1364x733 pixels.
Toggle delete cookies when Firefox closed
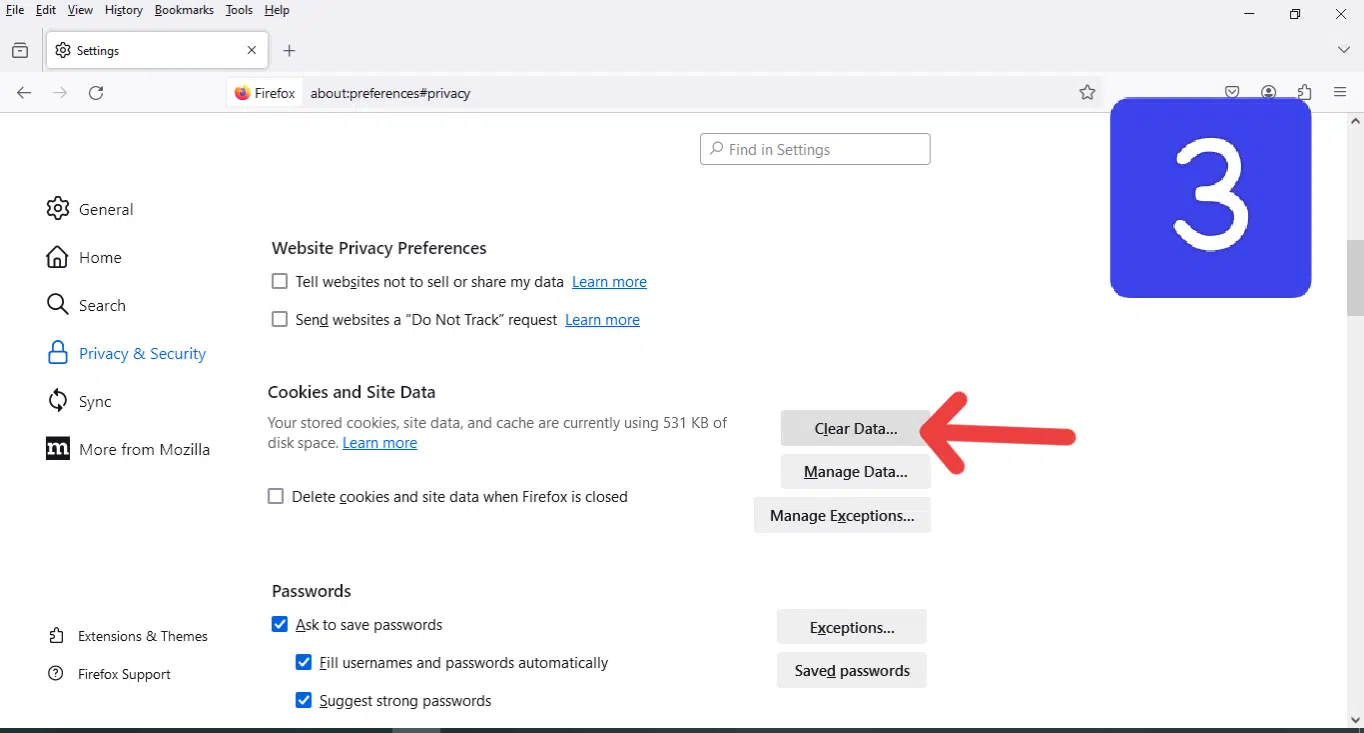click(276, 496)
